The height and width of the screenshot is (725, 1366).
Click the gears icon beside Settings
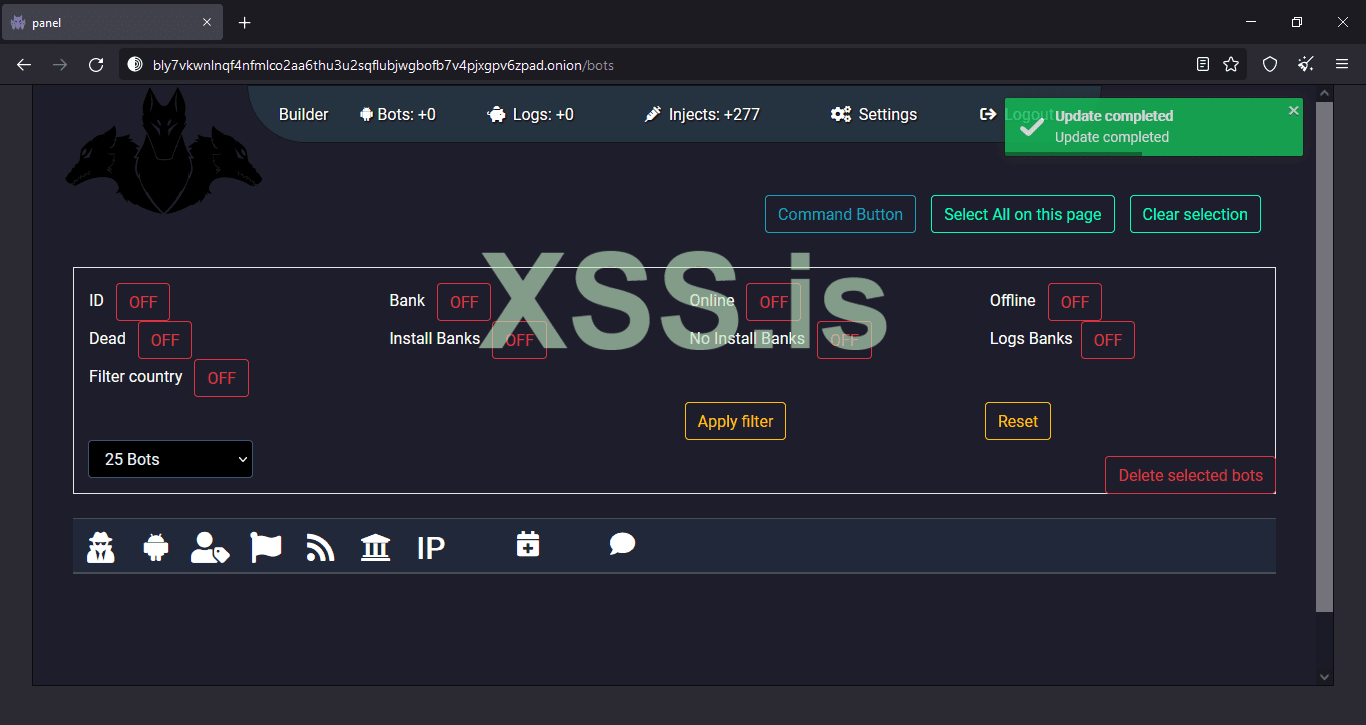click(841, 115)
